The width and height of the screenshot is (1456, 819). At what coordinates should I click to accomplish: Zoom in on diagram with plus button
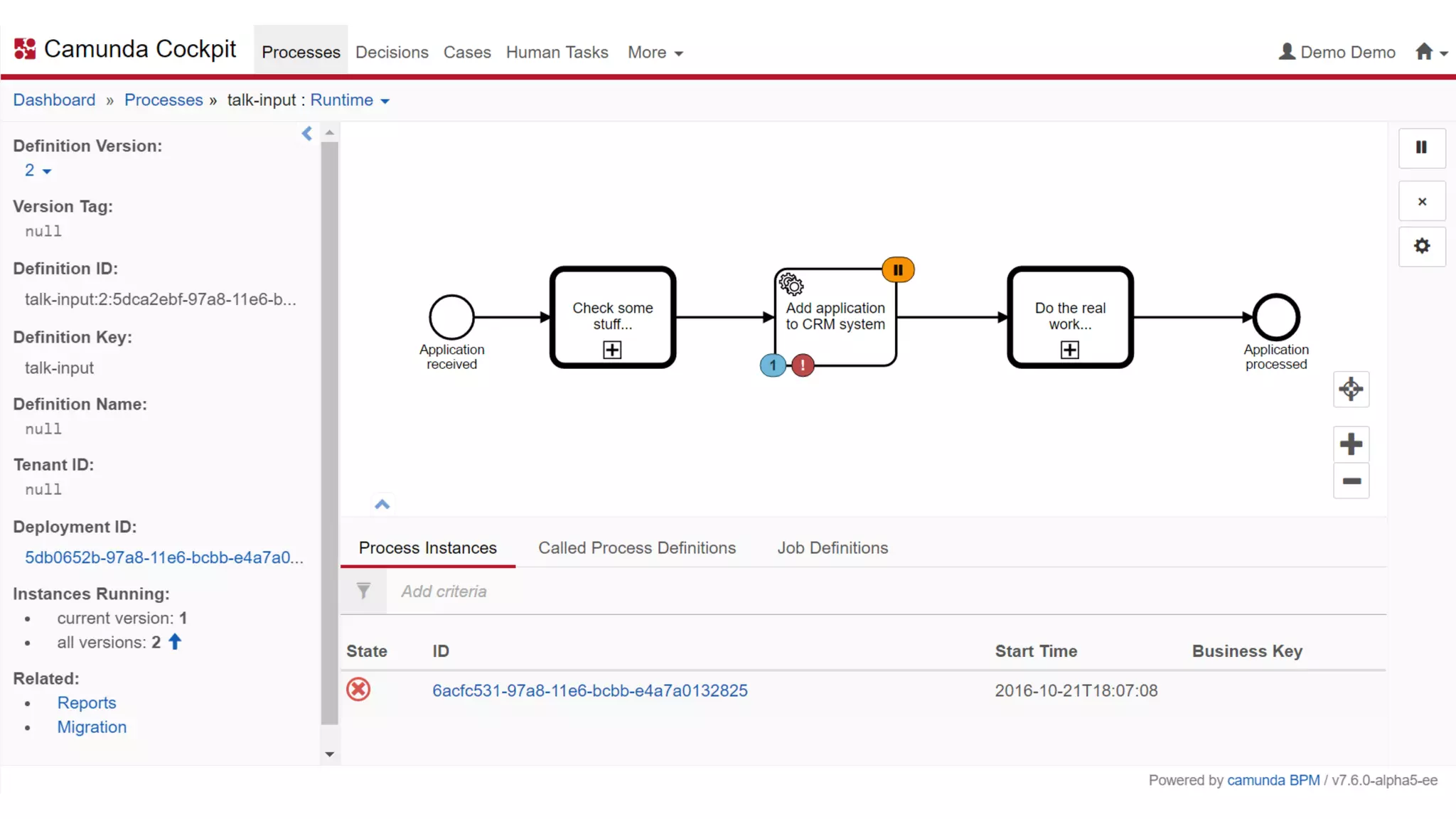(1350, 444)
